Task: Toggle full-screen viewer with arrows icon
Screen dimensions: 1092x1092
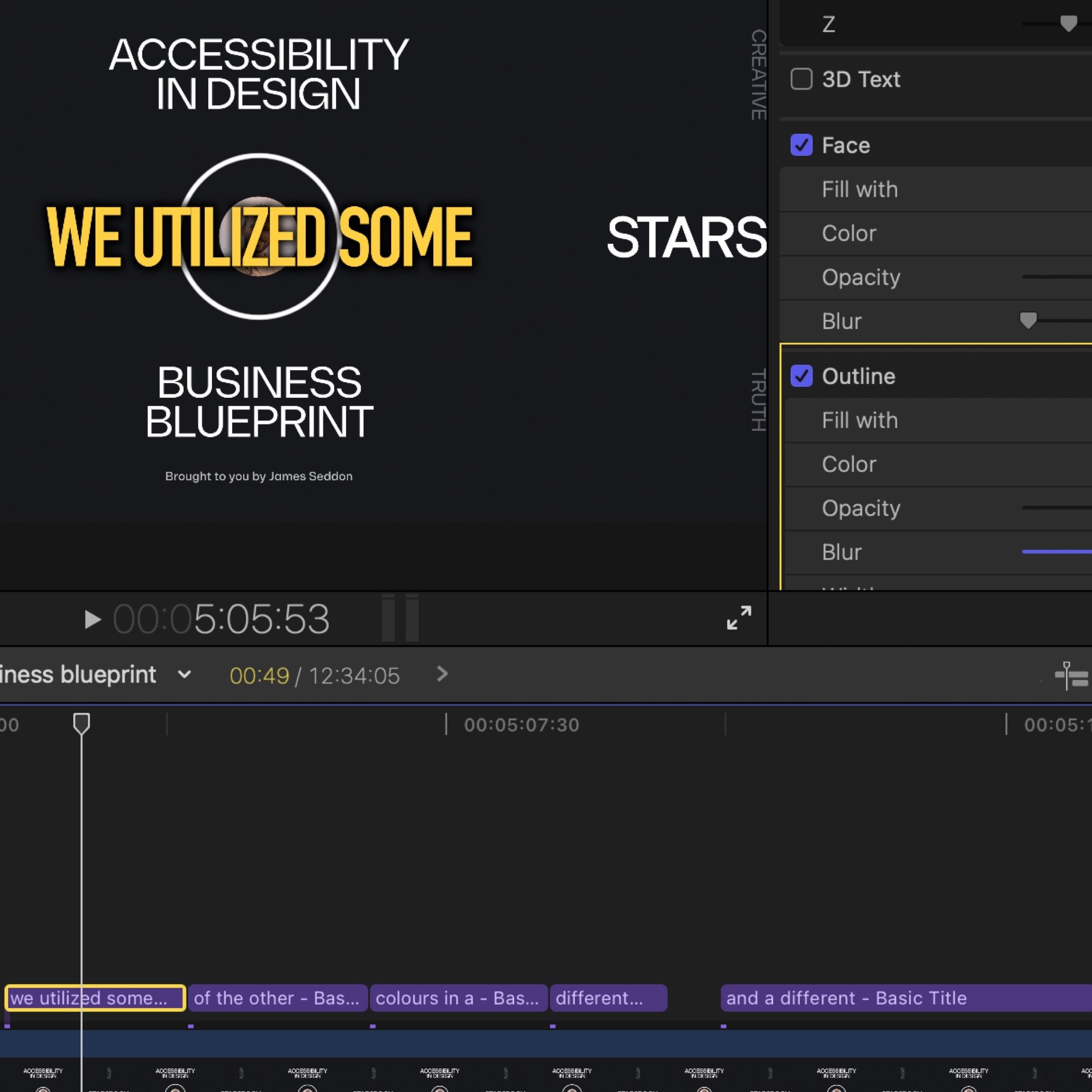Action: tap(739, 618)
